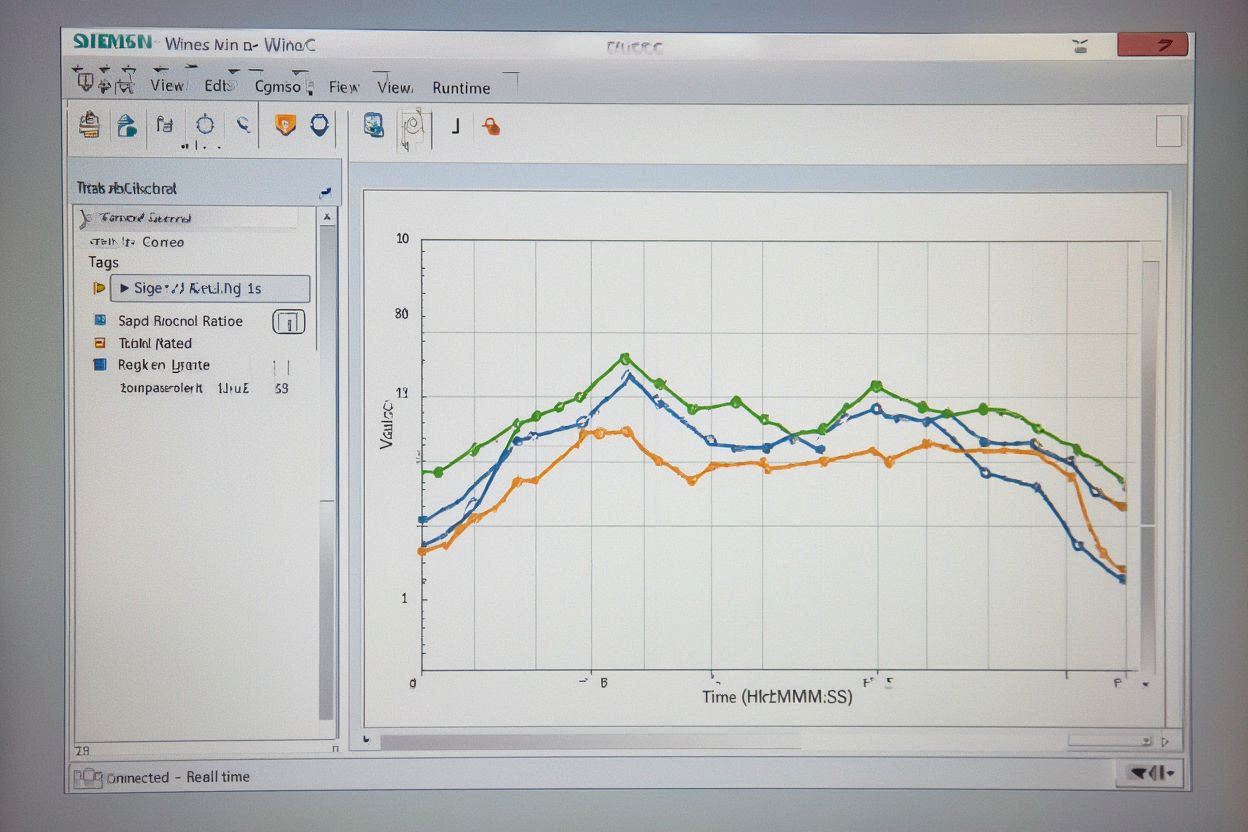
Task: Expand the top collapsed row in the tag list
Action: point(86,217)
